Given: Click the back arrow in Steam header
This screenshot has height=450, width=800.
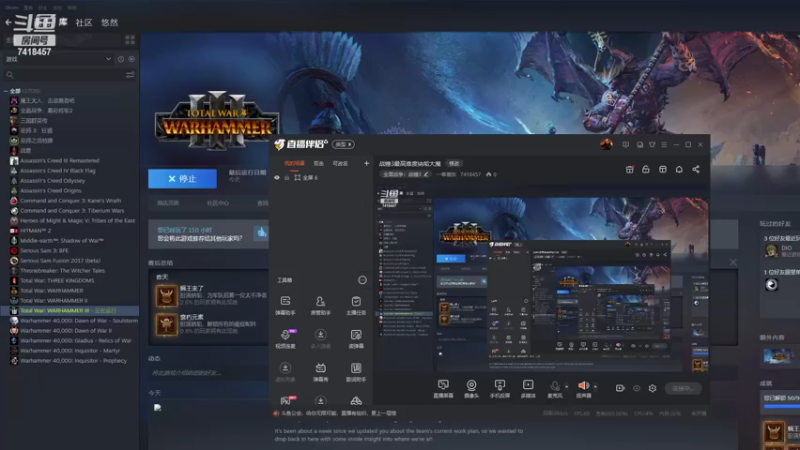Looking at the screenshot, I should pos(8,22).
